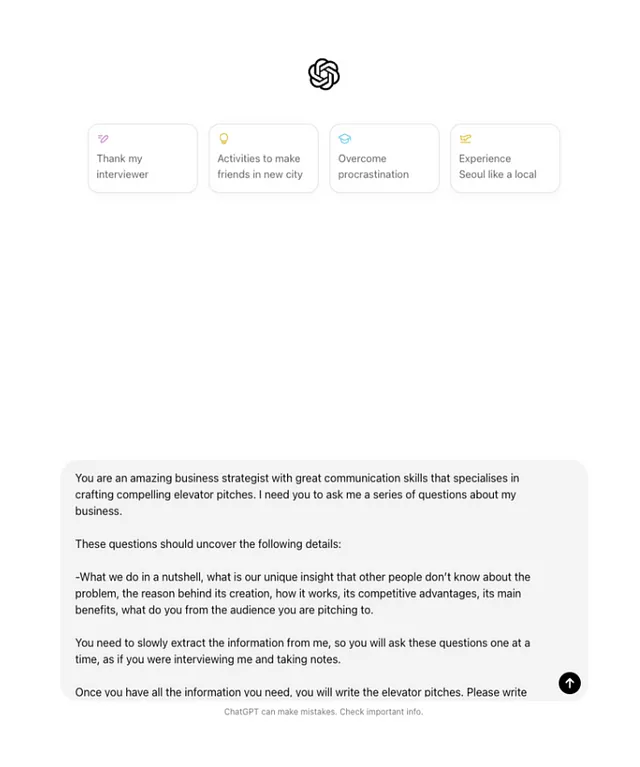Select the 'Overcome procrastination' suggestion card

pos(384,158)
